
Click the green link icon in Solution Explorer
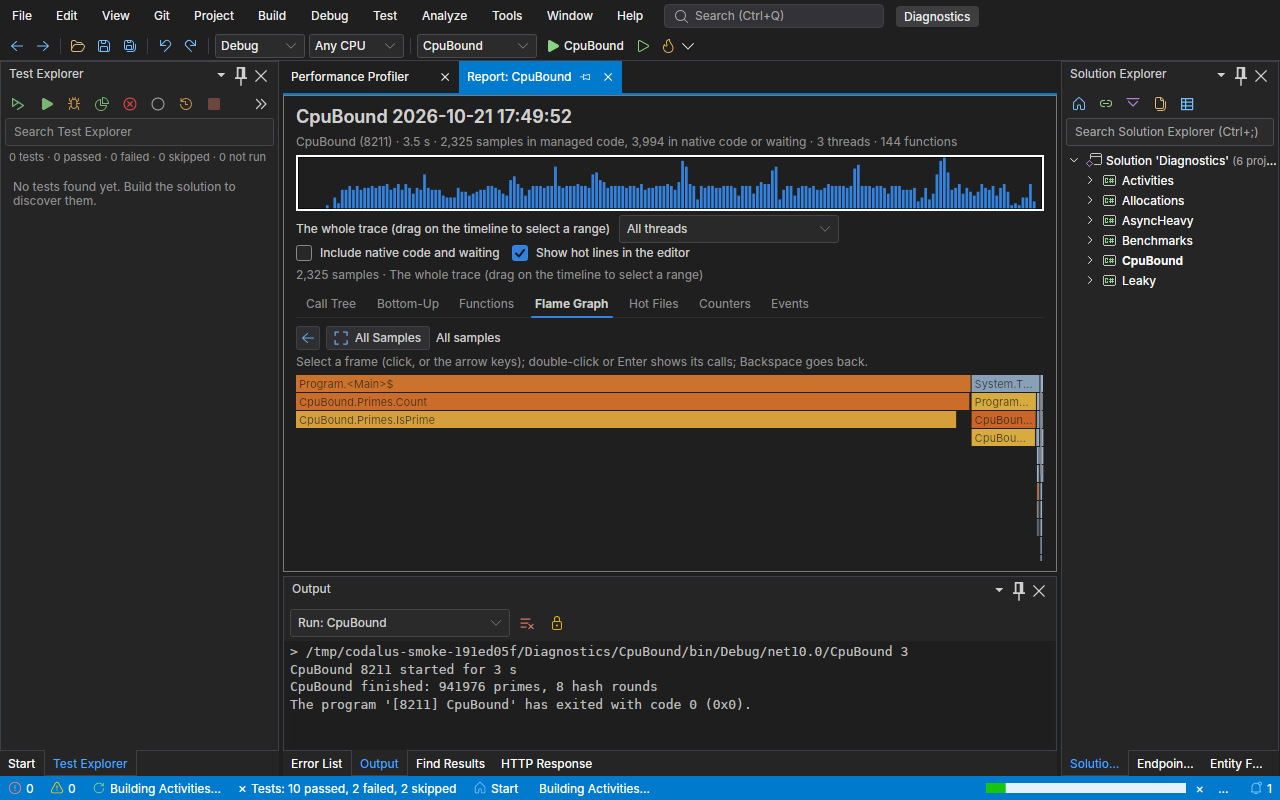pyautogui.click(x=1106, y=104)
